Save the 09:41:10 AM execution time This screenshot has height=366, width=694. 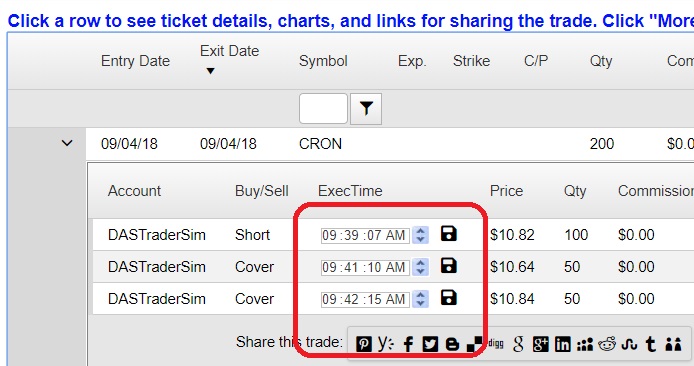point(448,266)
